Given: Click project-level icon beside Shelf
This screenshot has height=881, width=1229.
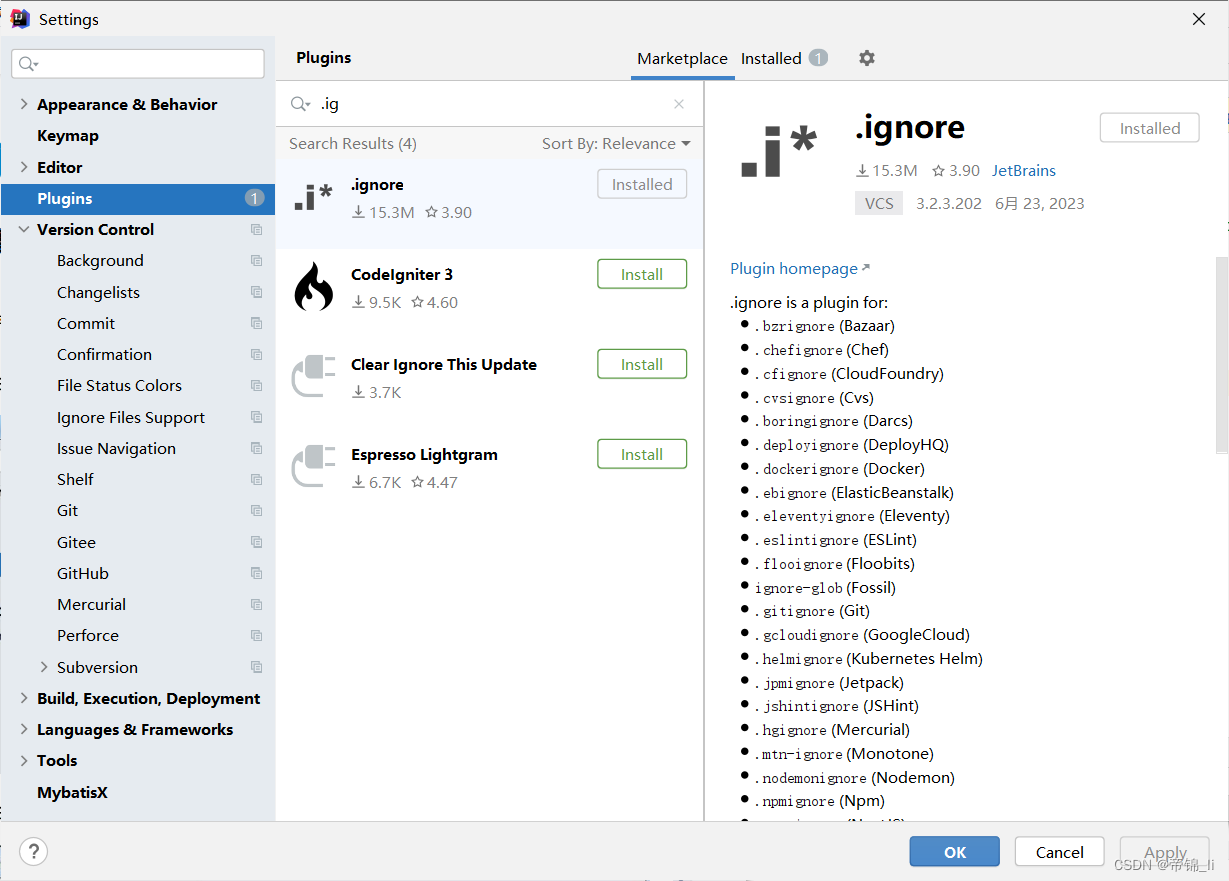Looking at the screenshot, I should 257,479.
